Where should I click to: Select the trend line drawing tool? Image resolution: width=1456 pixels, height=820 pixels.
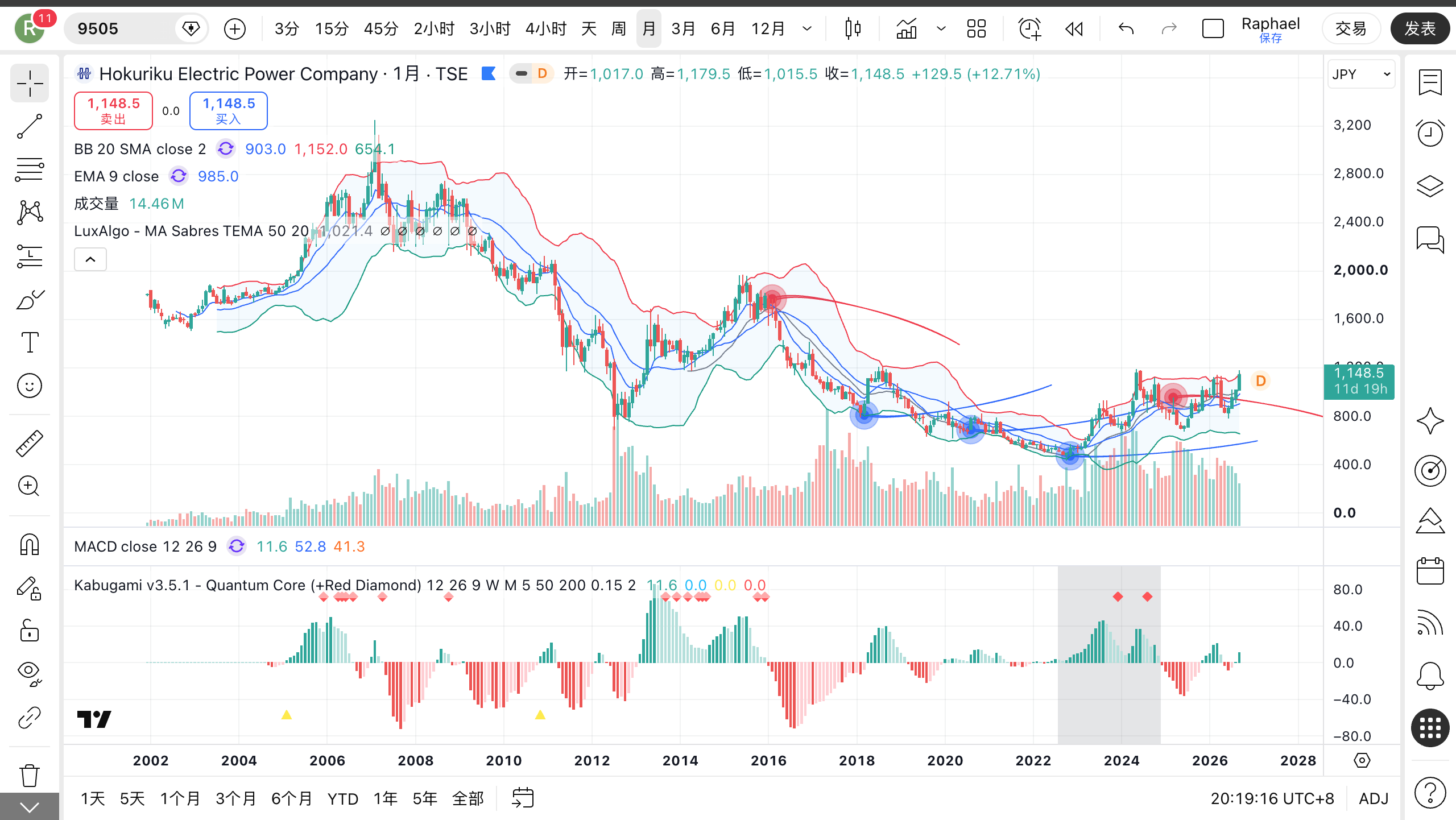click(x=30, y=126)
